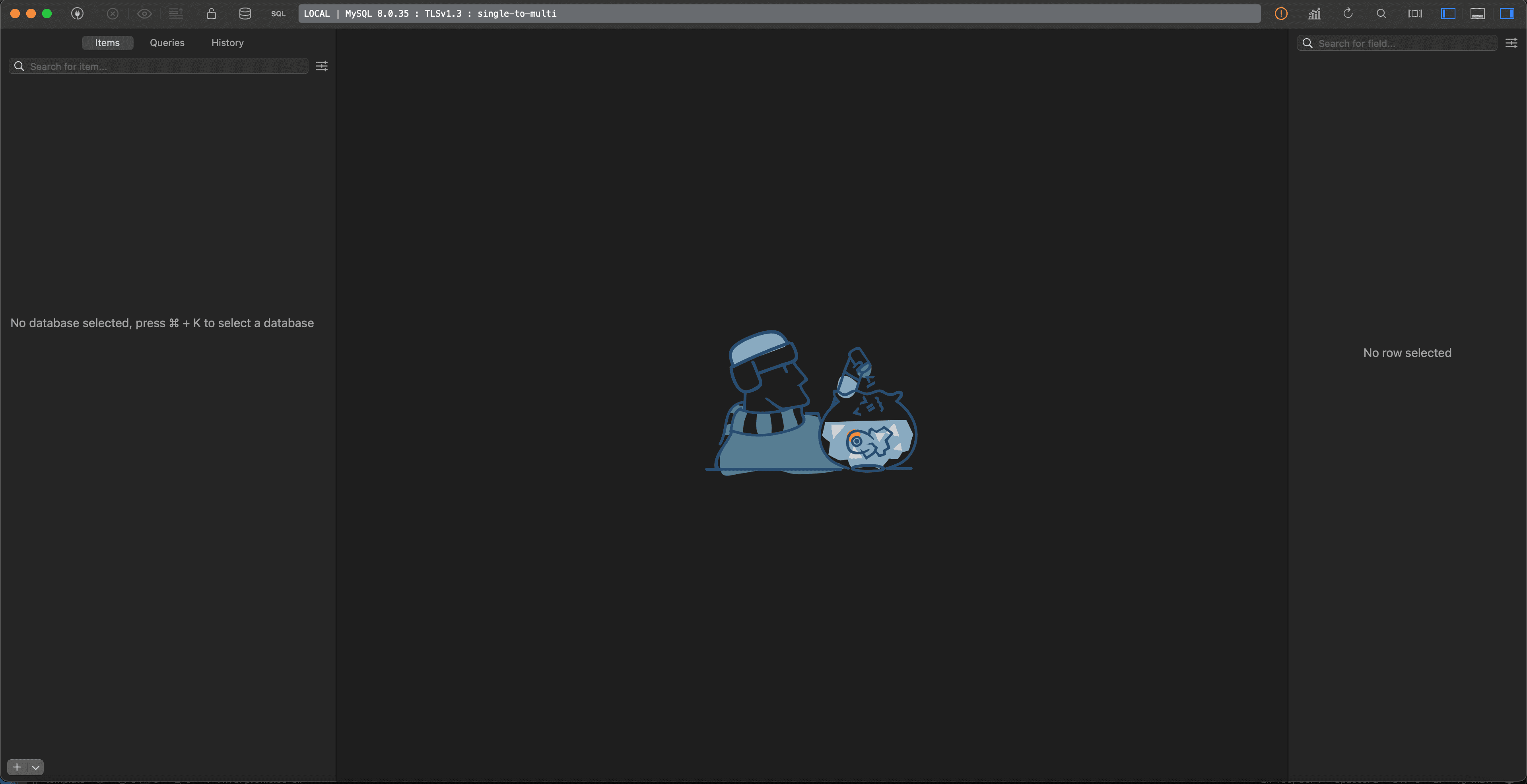Click the lock icon in toolbar
1527x784 pixels.
point(212,13)
